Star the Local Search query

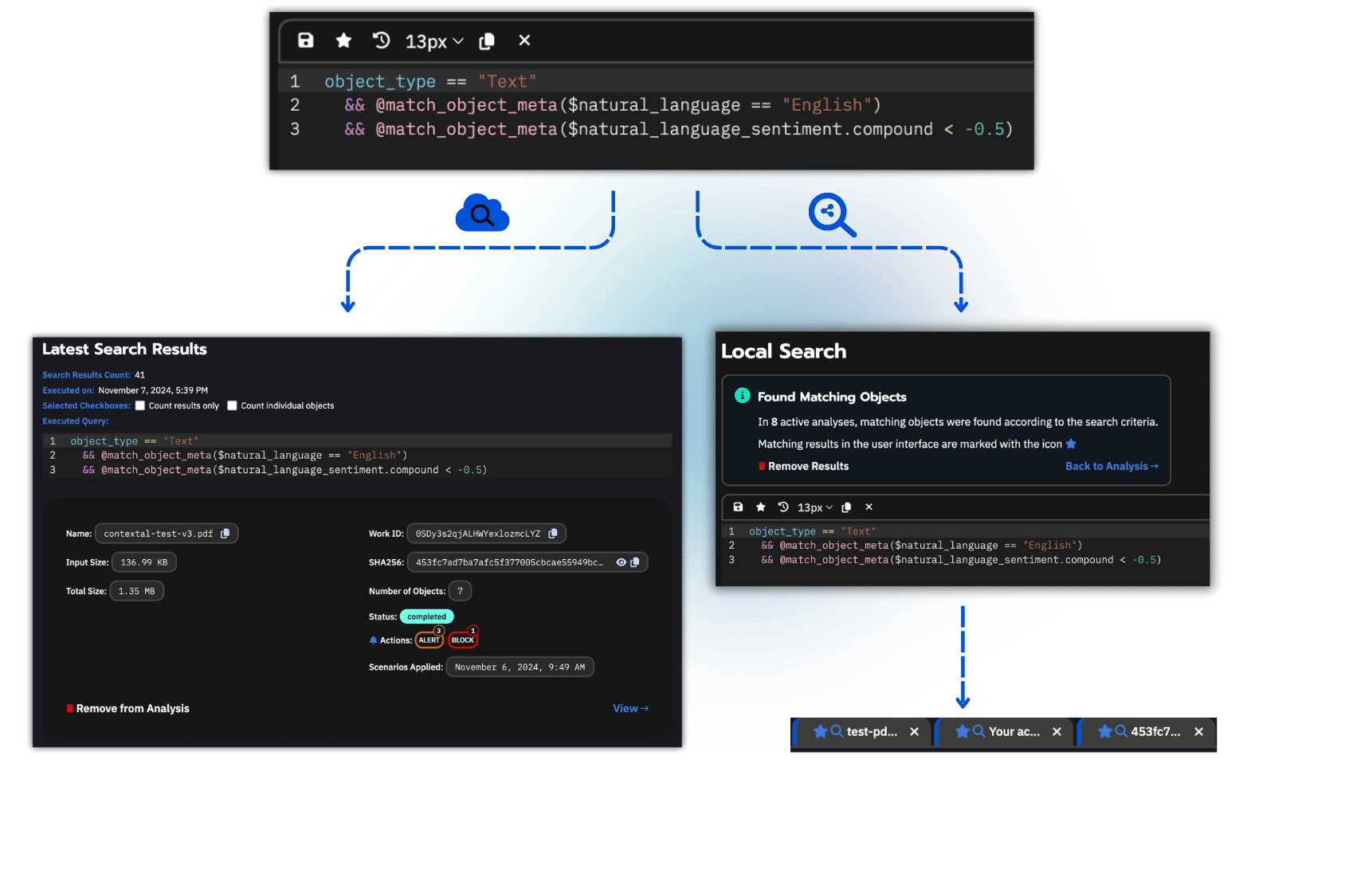pyautogui.click(x=760, y=507)
